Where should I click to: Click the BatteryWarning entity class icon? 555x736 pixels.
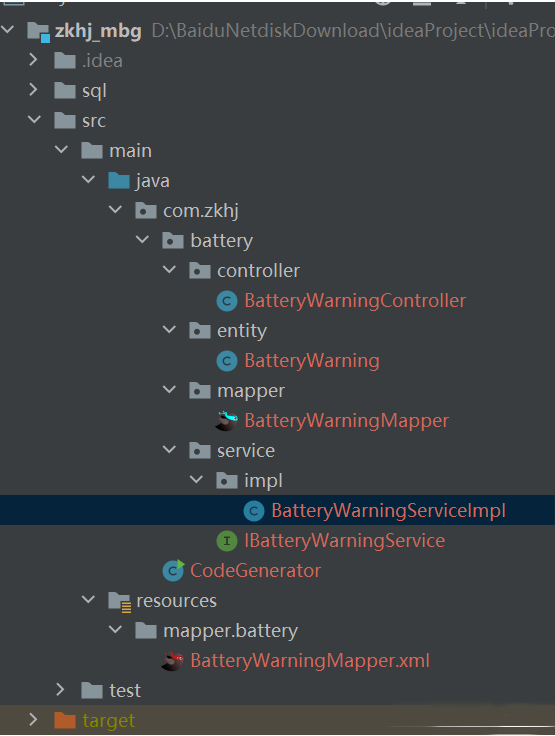point(227,361)
